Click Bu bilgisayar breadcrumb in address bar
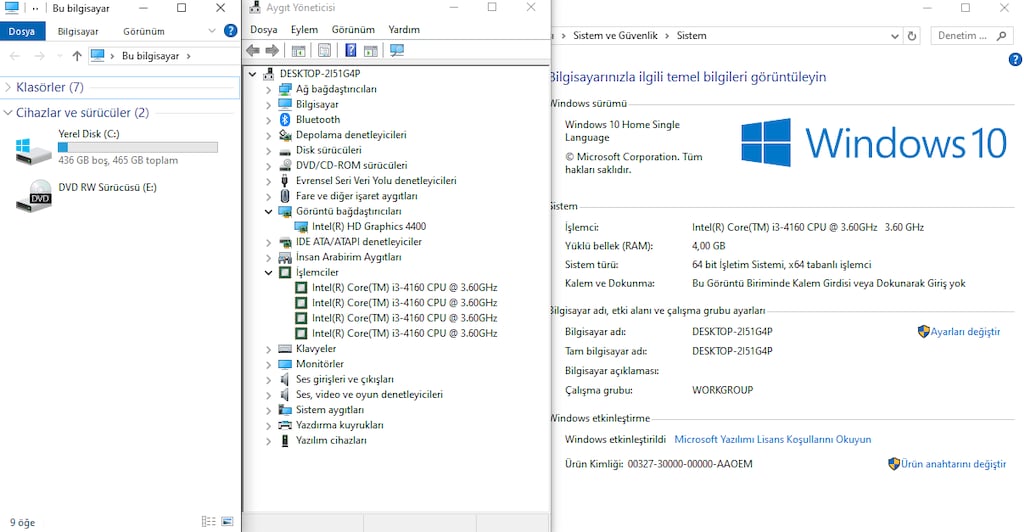 (x=150, y=56)
